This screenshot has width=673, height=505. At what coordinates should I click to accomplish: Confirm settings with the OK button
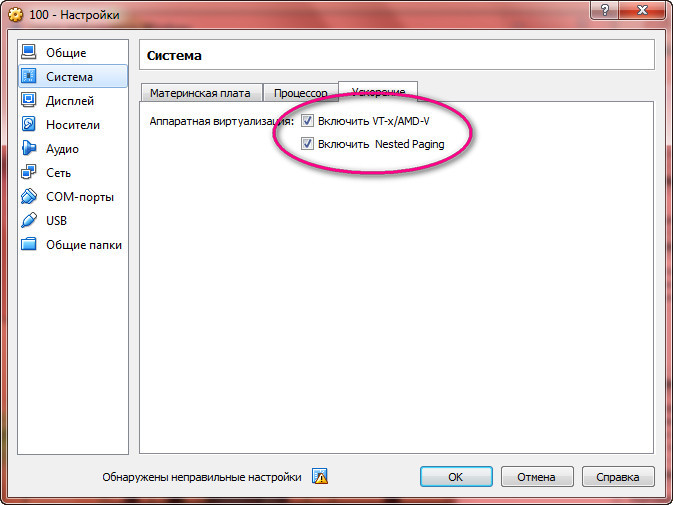pyautogui.click(x=456, y=477)
